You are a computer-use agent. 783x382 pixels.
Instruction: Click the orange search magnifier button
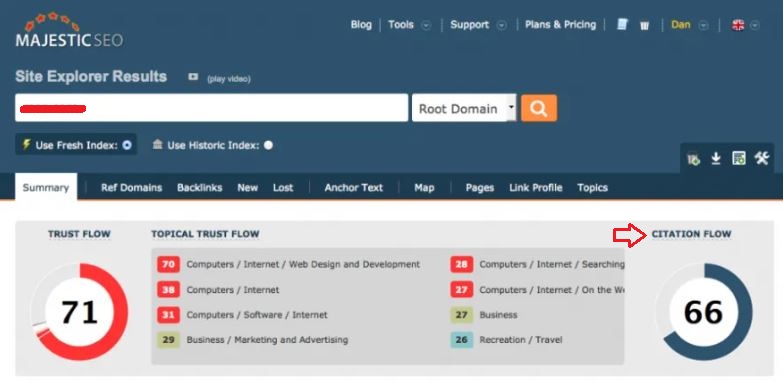pyautogui.click(x=539, y=108)
